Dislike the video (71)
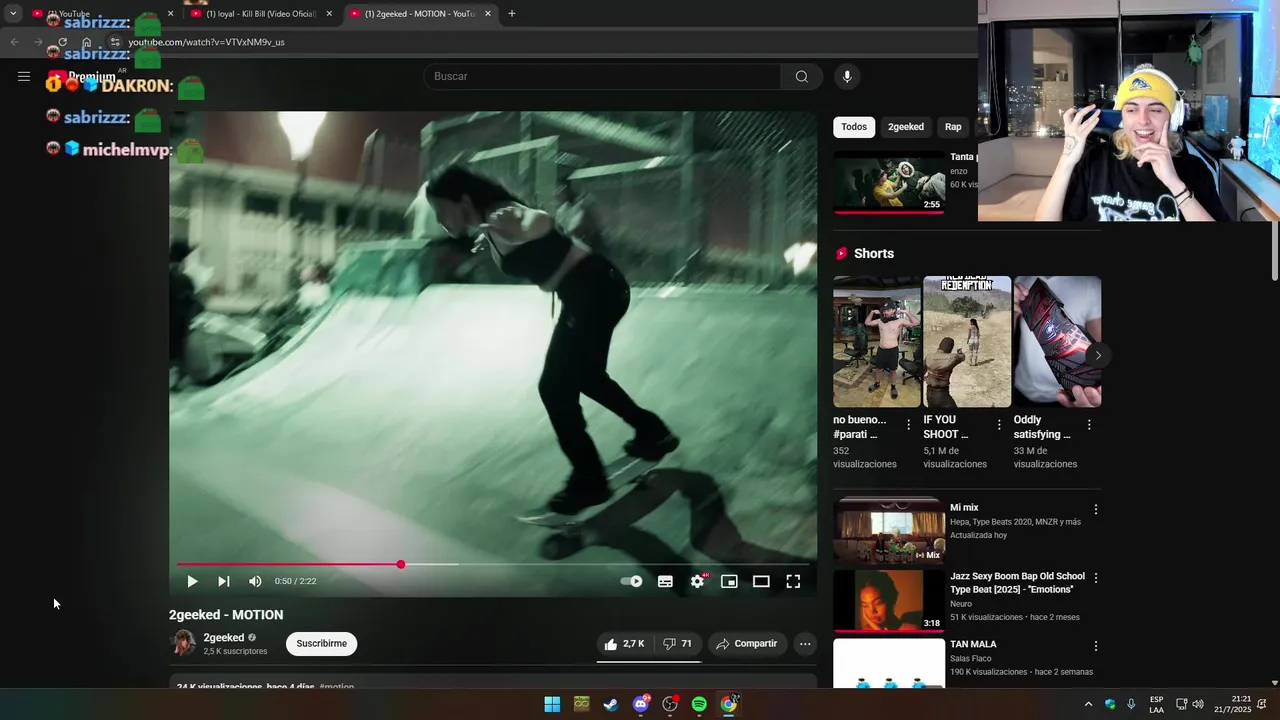Screen dimensions: 1280x720 pos(677,644)
